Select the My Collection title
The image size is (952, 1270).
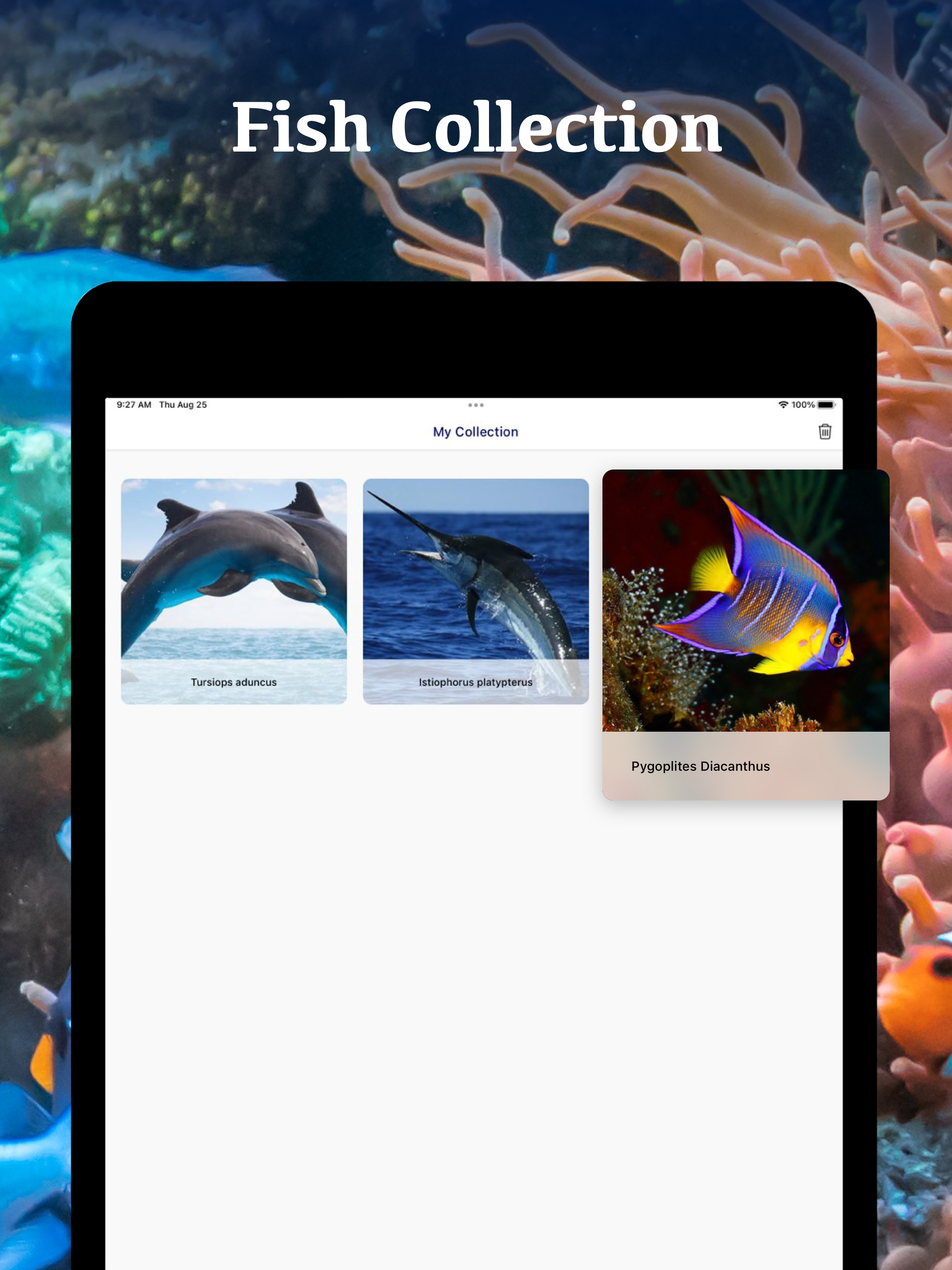pos(476,432)
